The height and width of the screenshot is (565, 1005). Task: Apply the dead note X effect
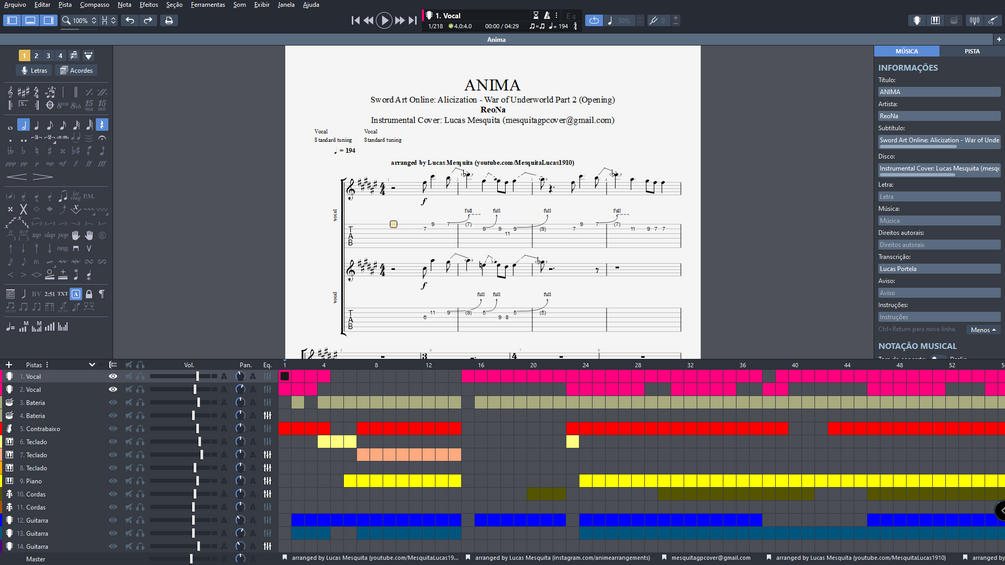point(23,209)
